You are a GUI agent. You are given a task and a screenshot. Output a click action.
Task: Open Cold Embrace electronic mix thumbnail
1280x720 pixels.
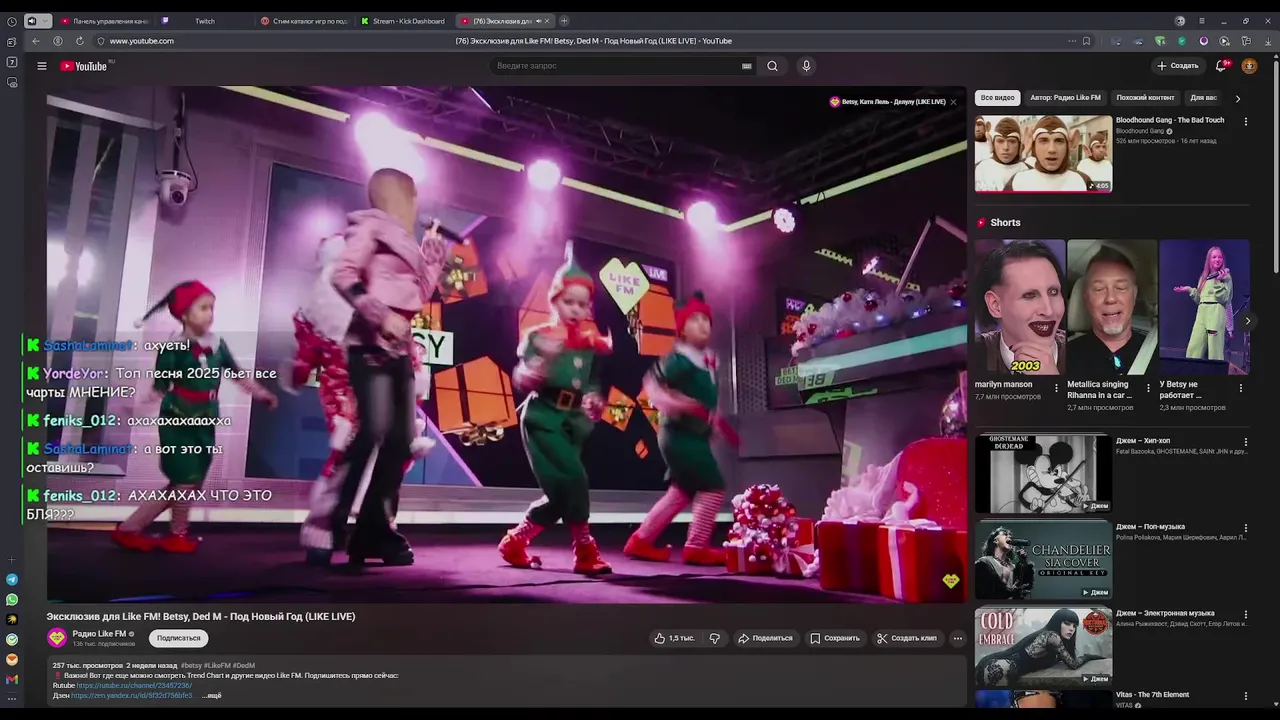1043,646
